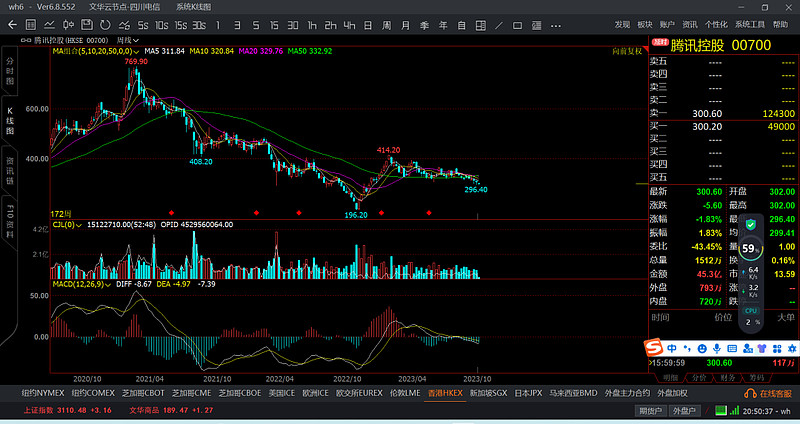Click the 外盘户 button
The image size is (800, 424).
684,411
